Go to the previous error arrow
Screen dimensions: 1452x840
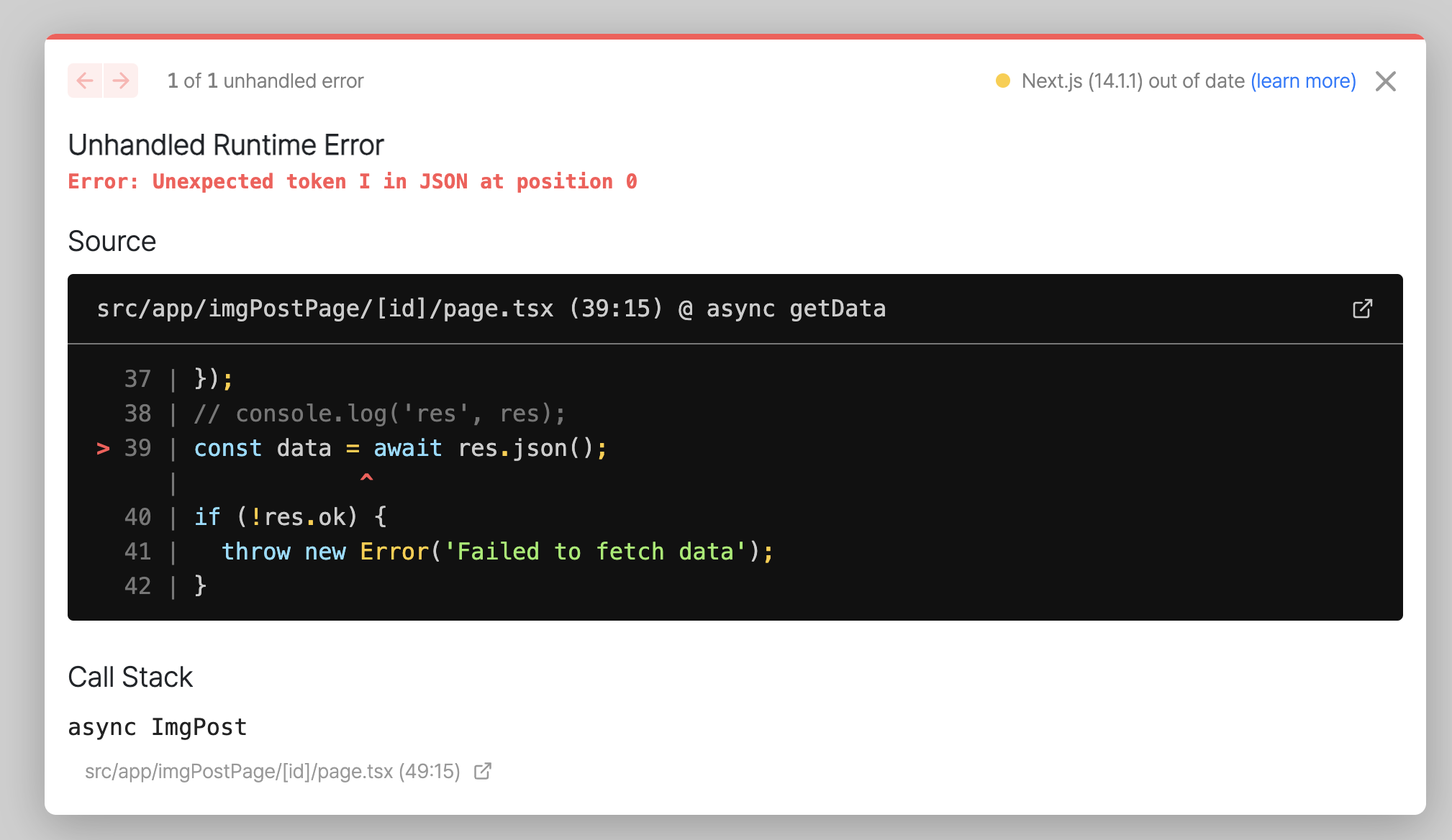click(x=85, y=81)
